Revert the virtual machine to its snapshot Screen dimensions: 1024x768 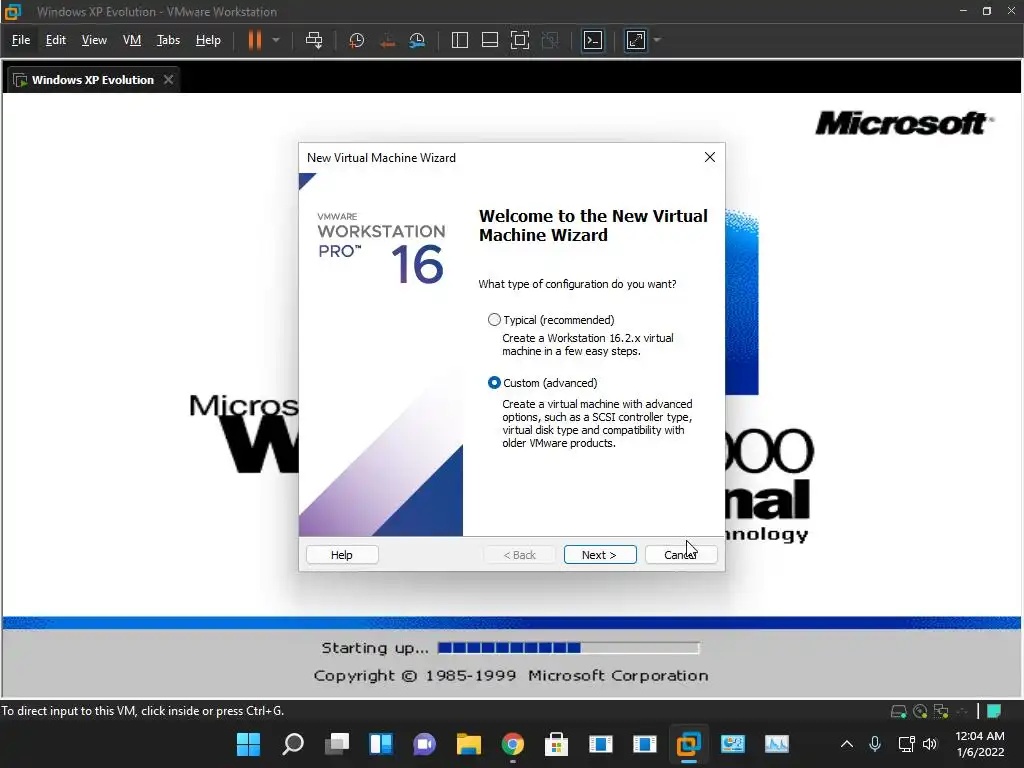point(387,40)
